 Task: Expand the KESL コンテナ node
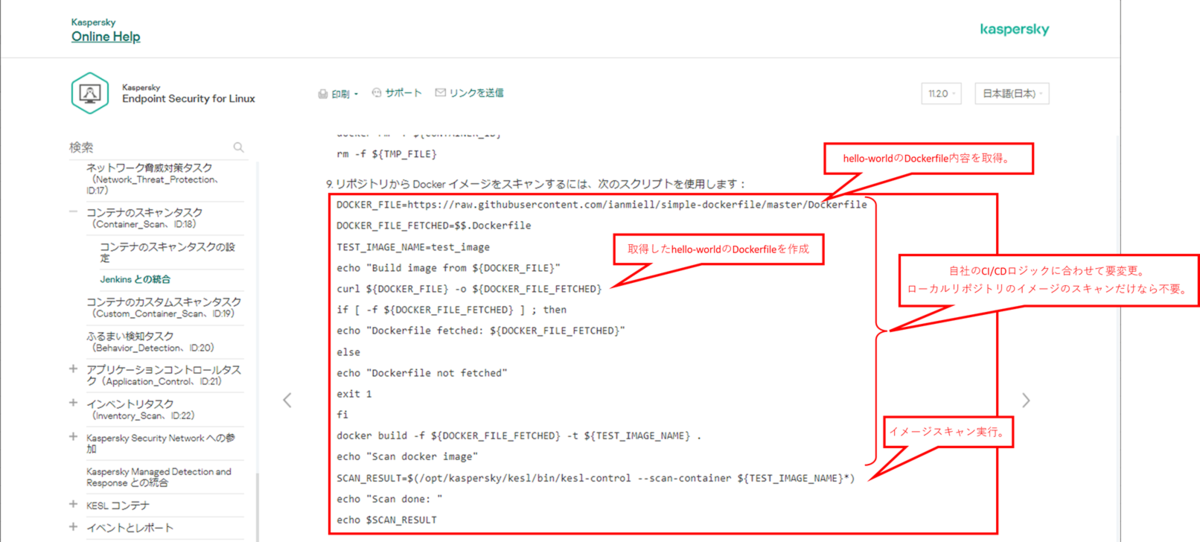(74, 504)
